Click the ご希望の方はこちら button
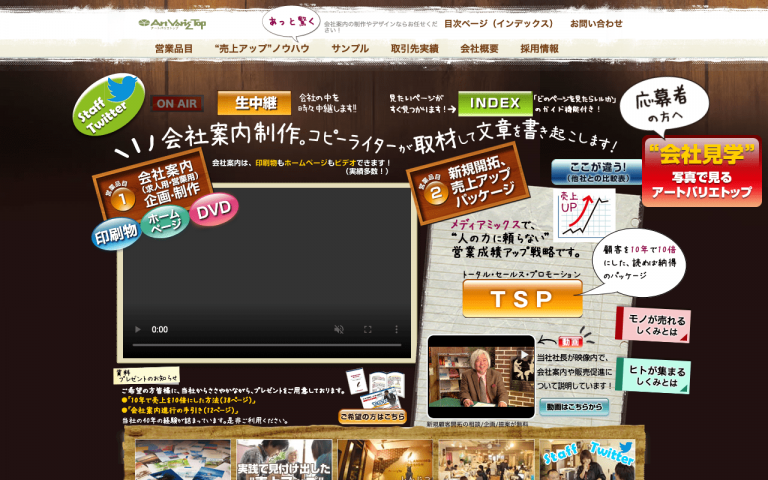 tap(372, 416)
